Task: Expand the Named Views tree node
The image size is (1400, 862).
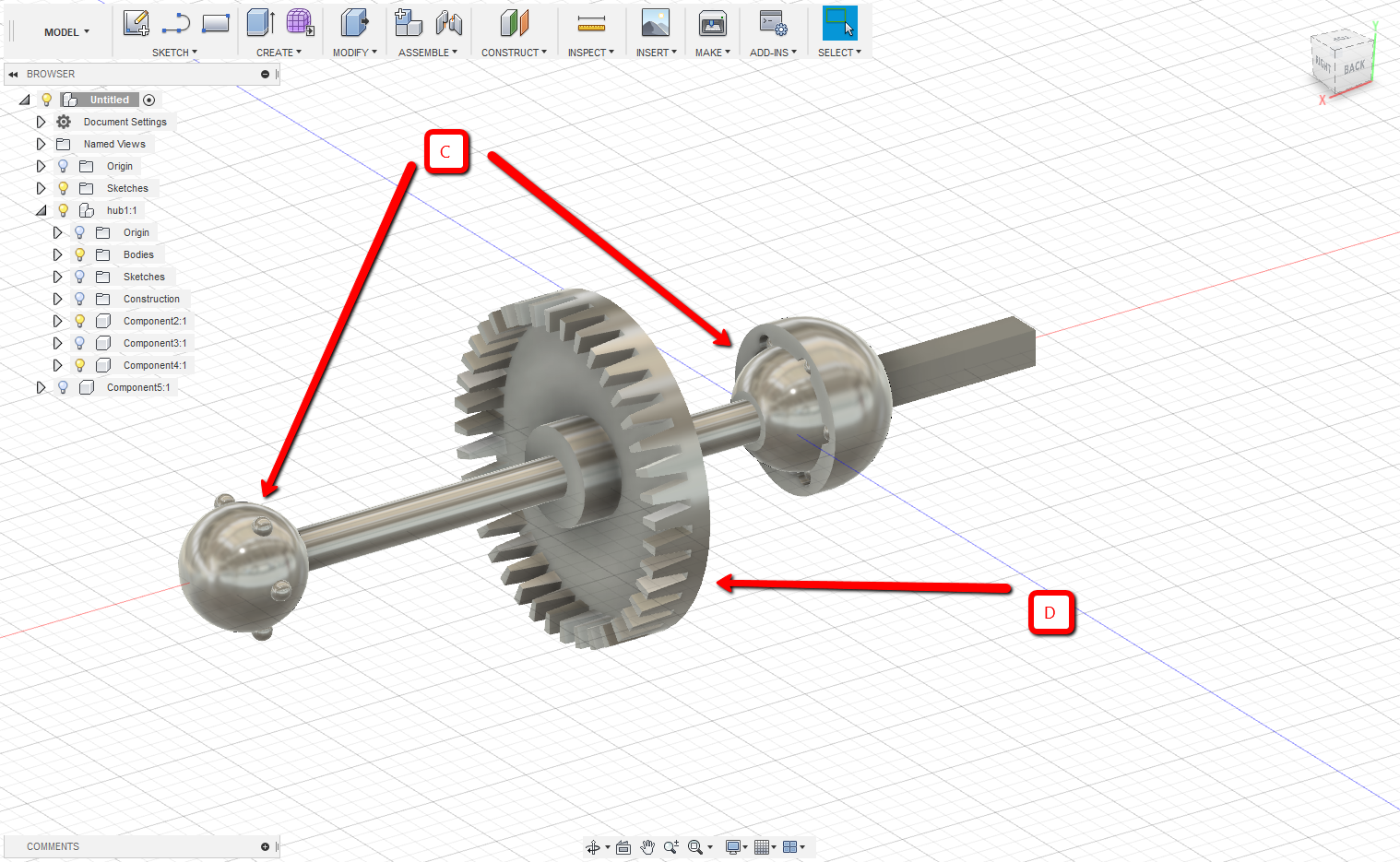Action: pyautogui.click(x=41, y=144)
